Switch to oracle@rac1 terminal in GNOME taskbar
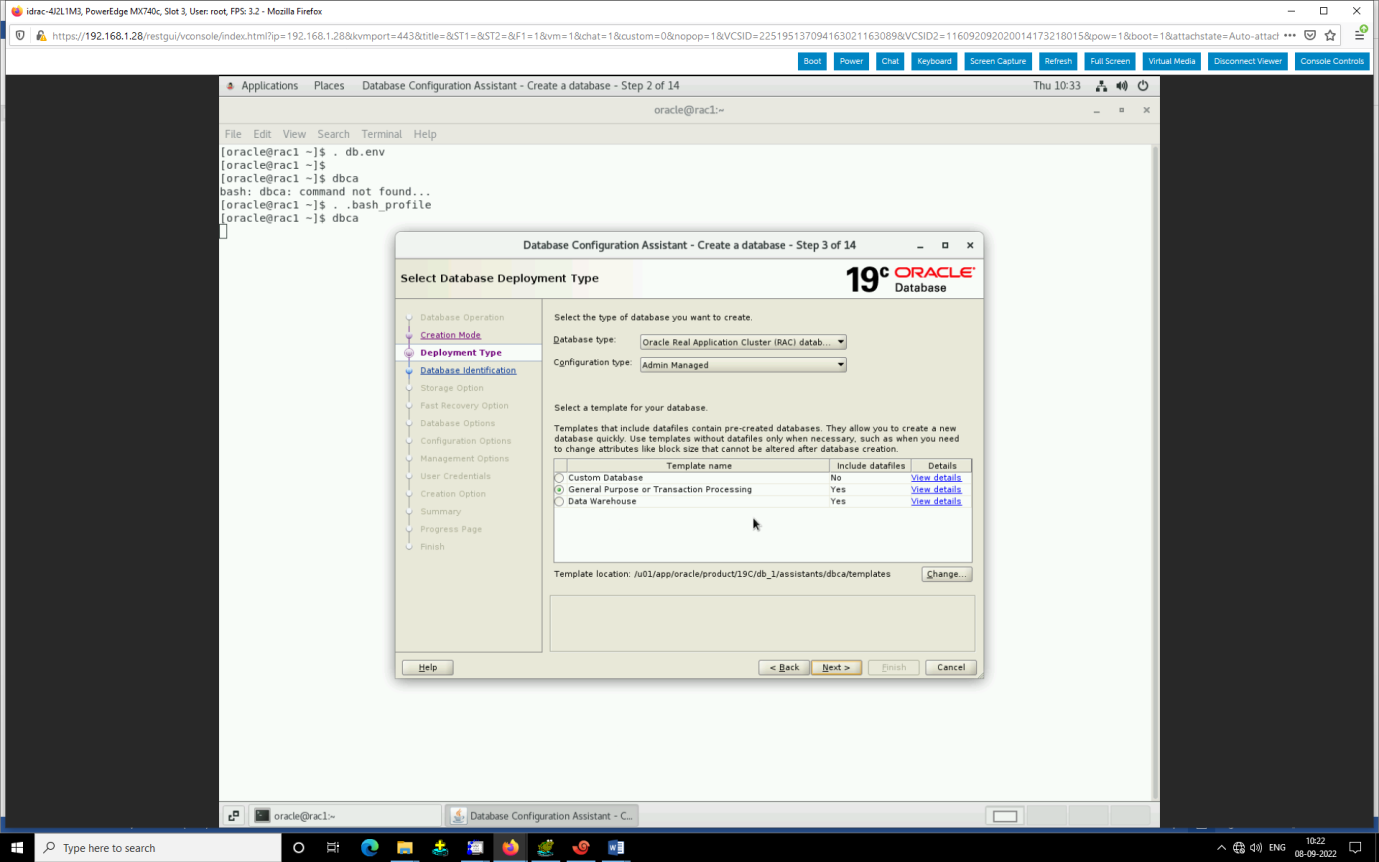 pos(345,816)
